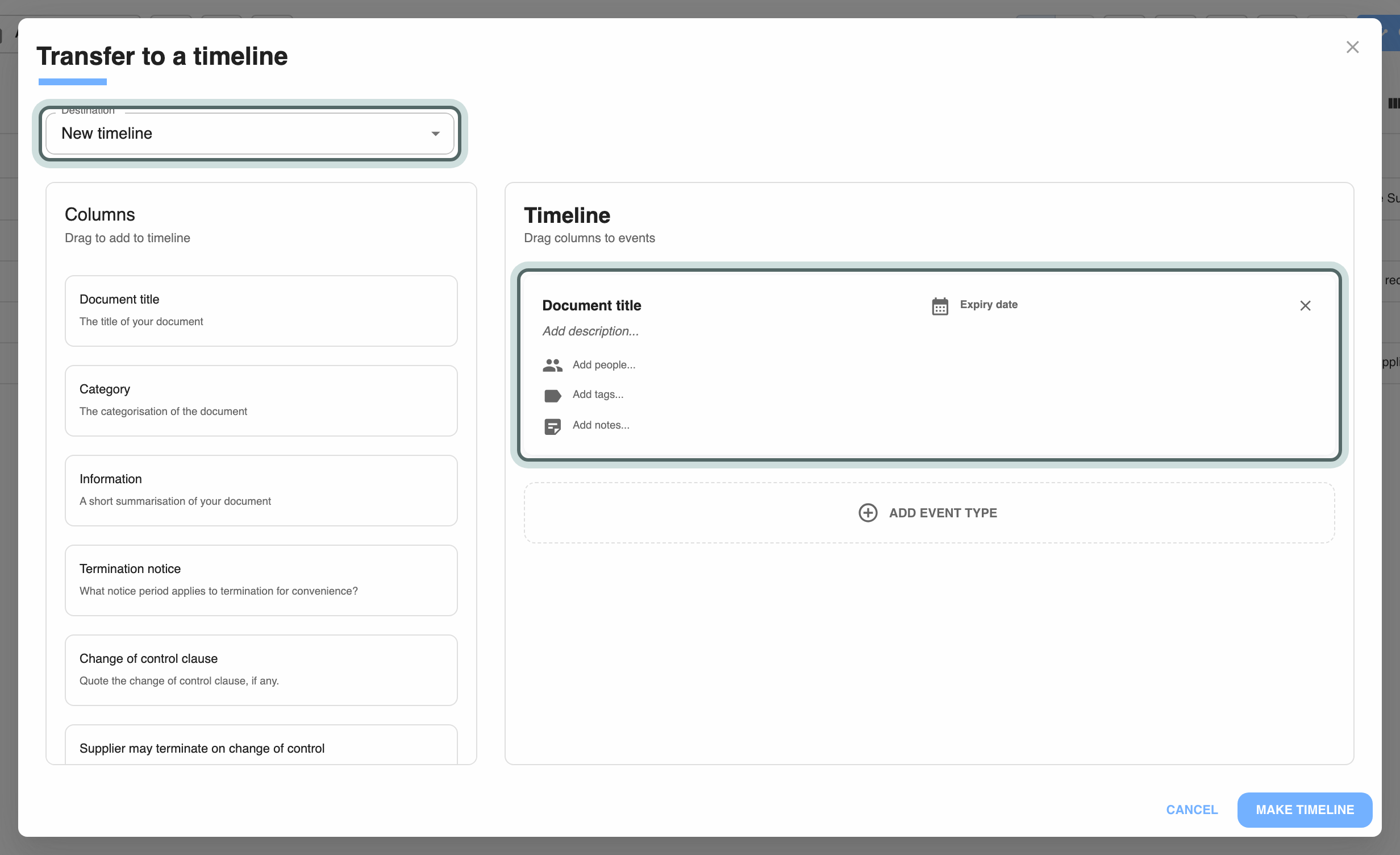Image resolution: width=1400 pixels, height=855 pixels.
Task: Select the Information column card
Action: [261, 491]
